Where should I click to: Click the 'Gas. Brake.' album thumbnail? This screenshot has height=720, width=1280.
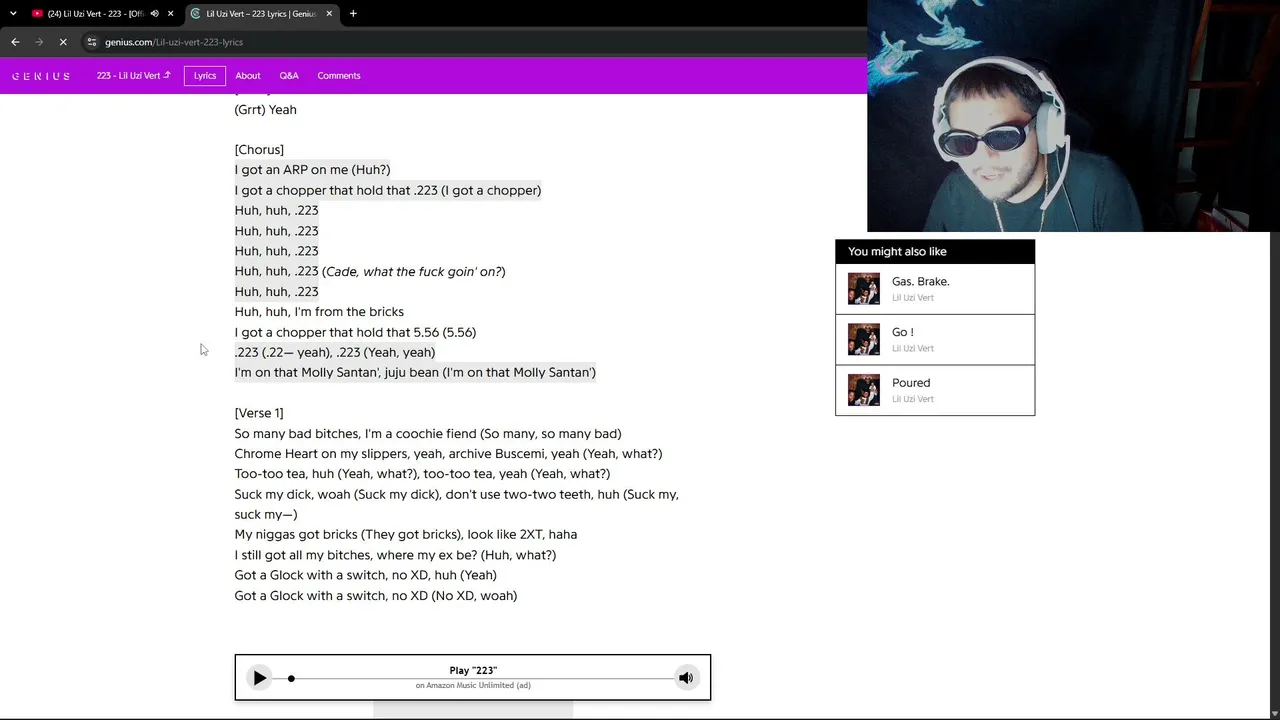(x=864, y=289)
